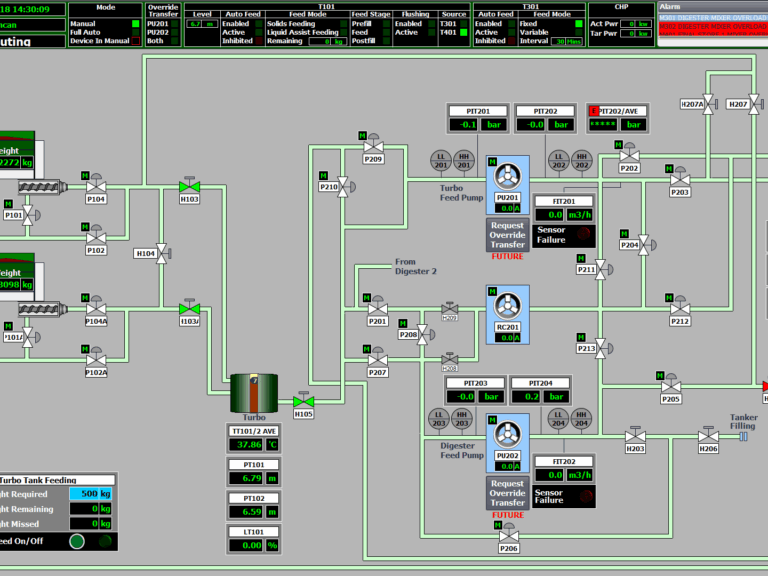Switch Feed On with the lit round button

[x=77, y=541]
